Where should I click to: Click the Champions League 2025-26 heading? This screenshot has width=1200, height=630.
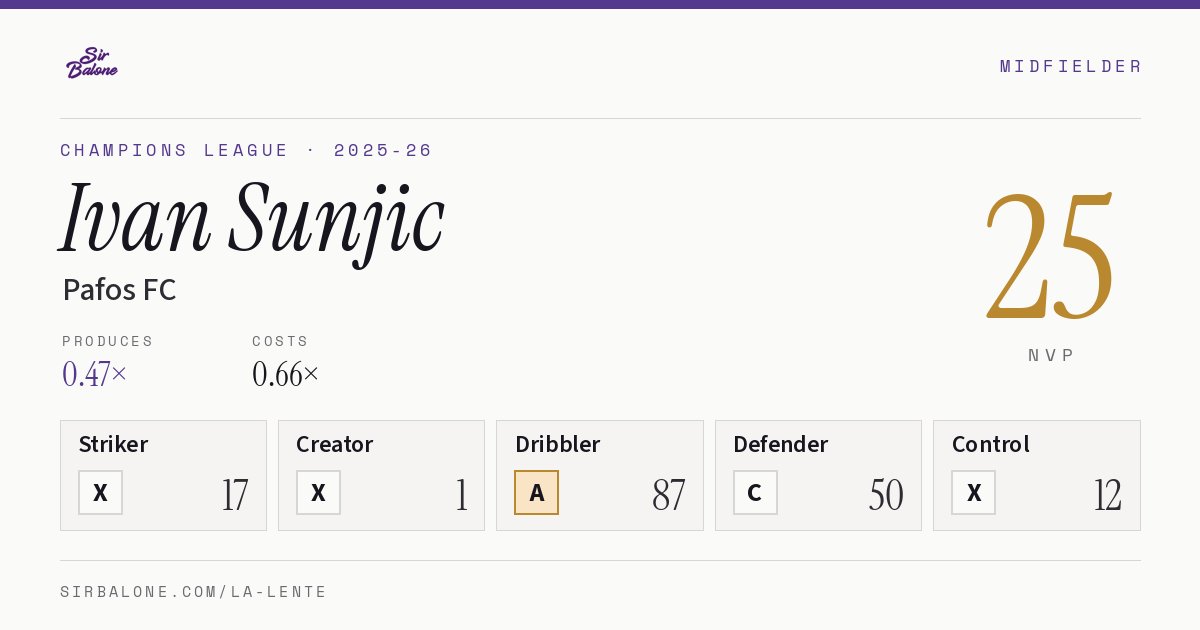tap(246, 150)
